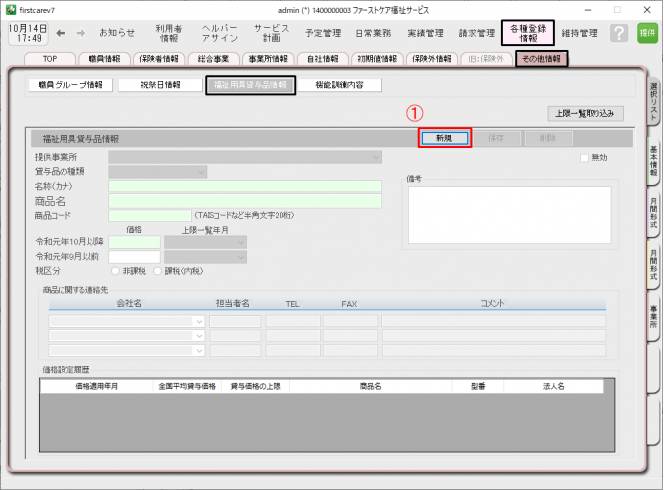Image resolution: width=664 pixels, height=490 pixels.
Task: Expand the 提供事業所 dropdown
Action: coord(245,157)
